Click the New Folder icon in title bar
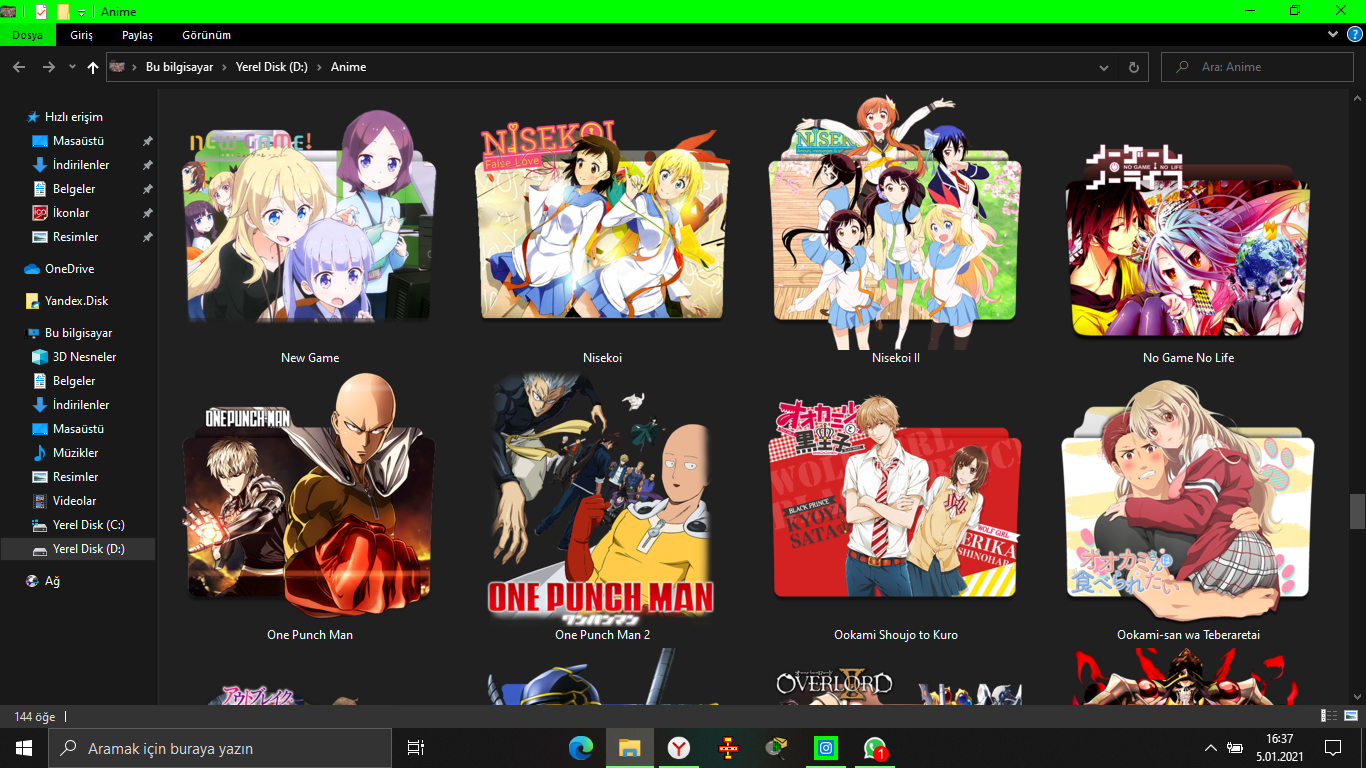 pos(63,11)
